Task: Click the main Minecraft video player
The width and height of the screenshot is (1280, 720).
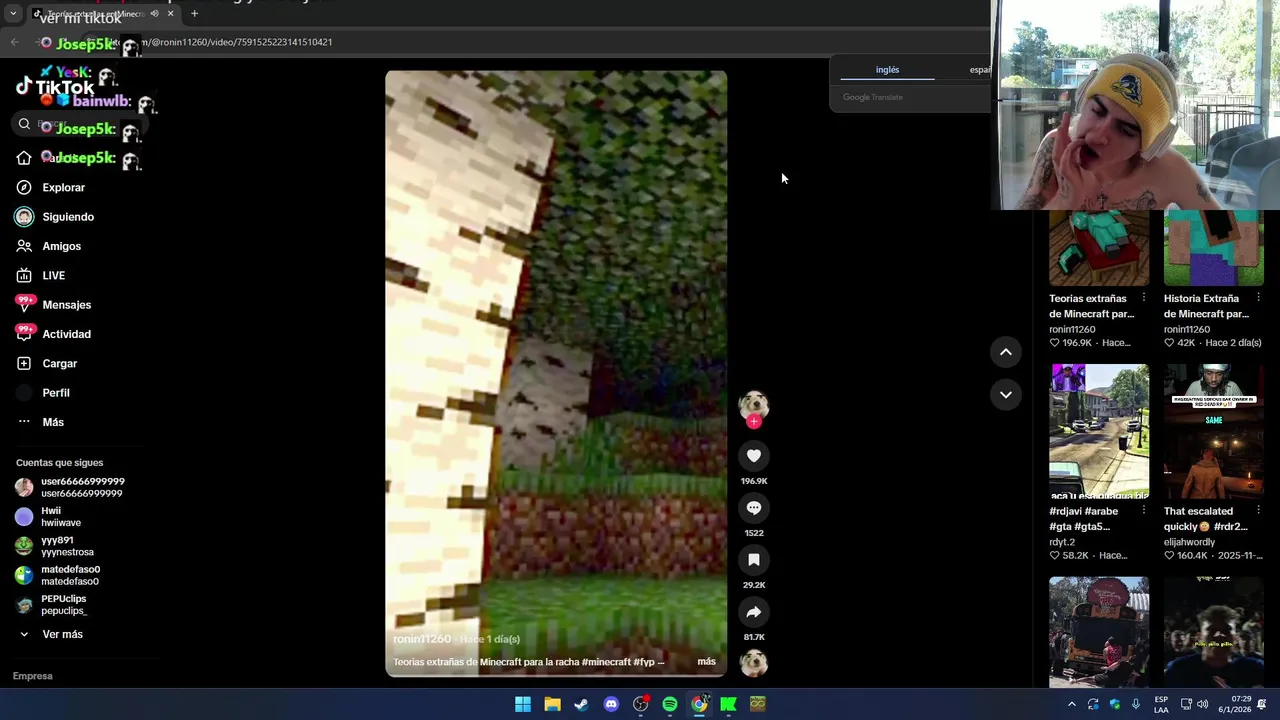Action: (556, 373)
